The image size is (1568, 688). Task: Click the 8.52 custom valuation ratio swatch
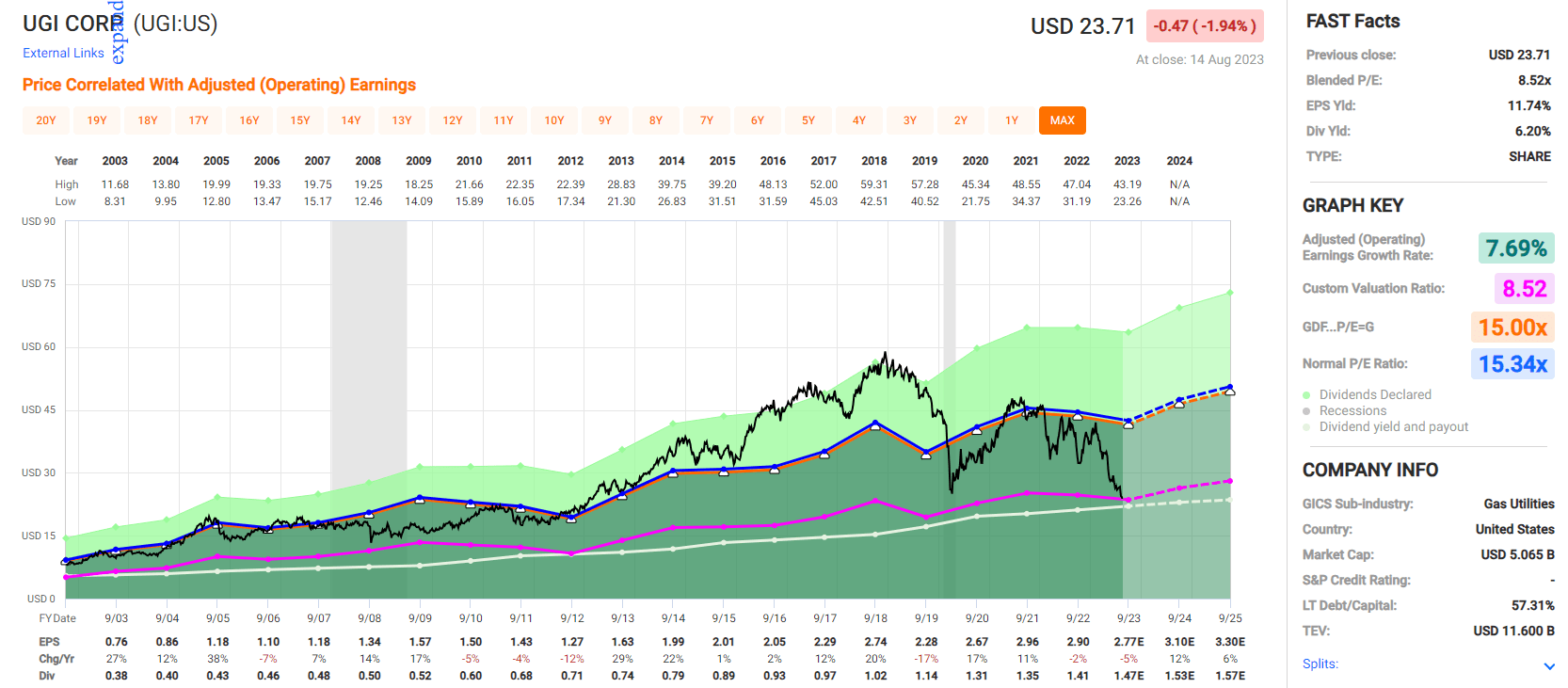1525,288
